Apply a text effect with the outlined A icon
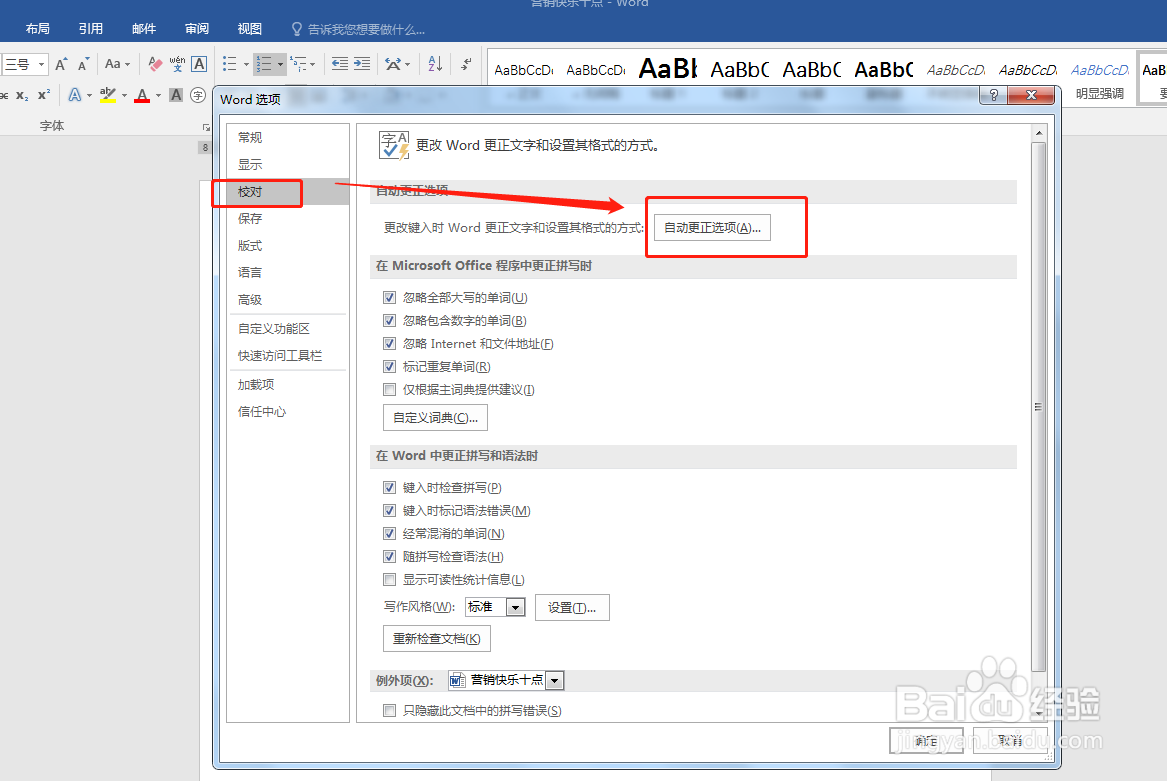1167x781 pixels. pyautogui.click(x=75, y=95)
